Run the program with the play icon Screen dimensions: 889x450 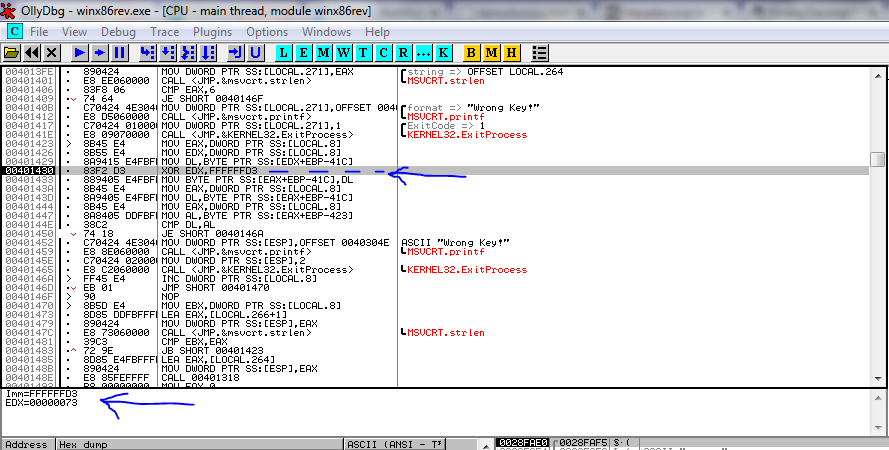(x=80, y=53)
